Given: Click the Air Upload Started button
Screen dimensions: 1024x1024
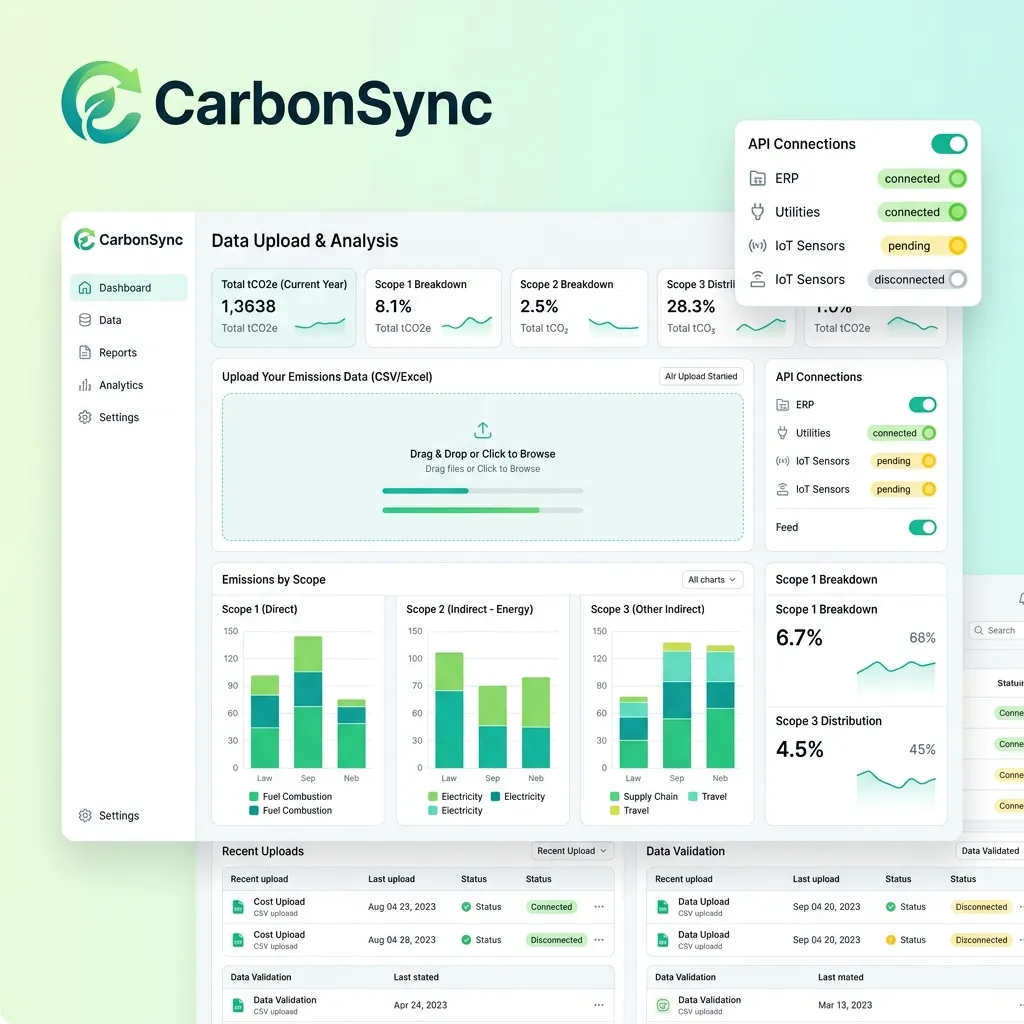Looking at the screenshot, I should click(x=701, y=376).
